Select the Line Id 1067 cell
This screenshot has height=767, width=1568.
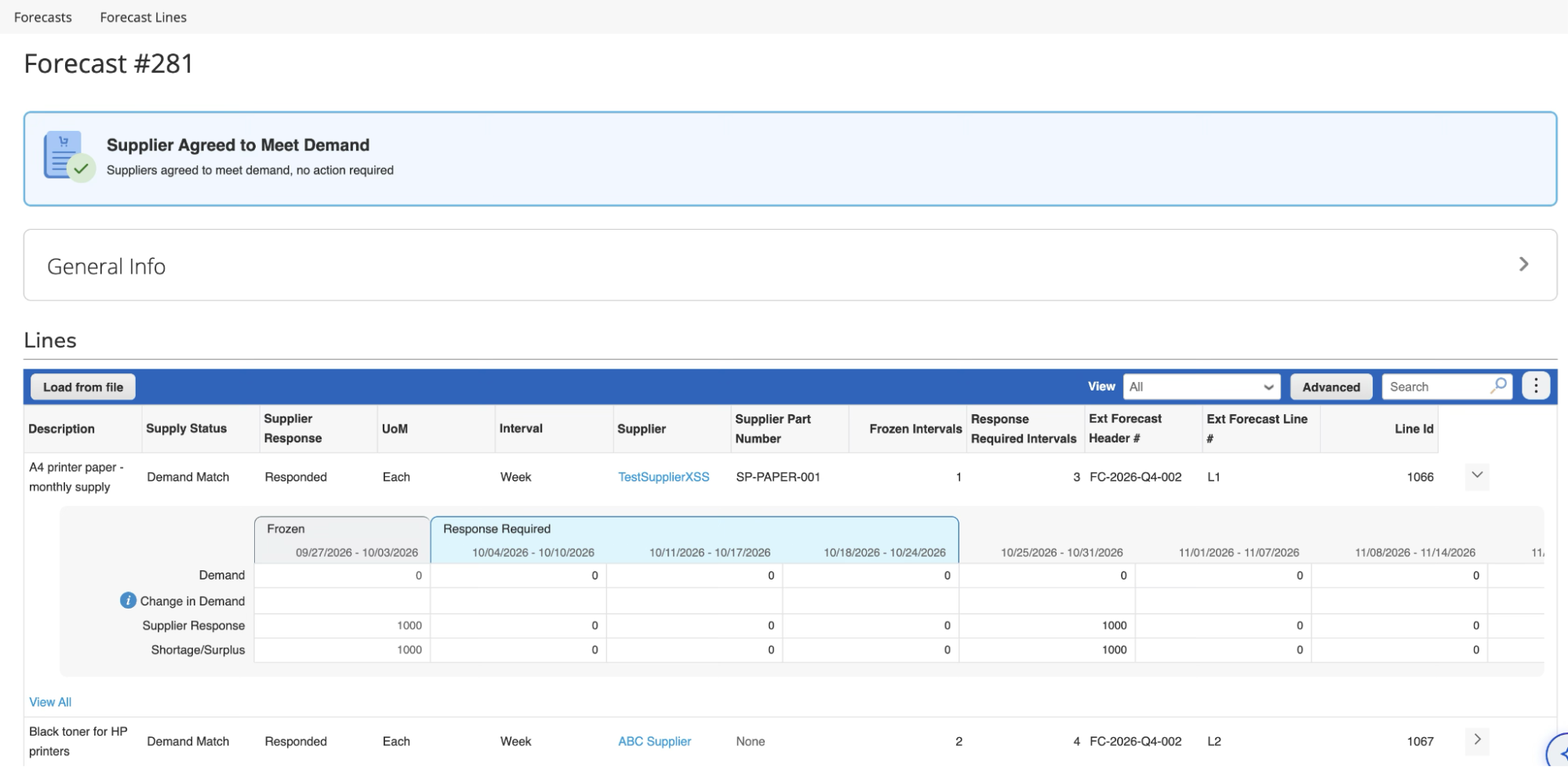coord(1420,741)
